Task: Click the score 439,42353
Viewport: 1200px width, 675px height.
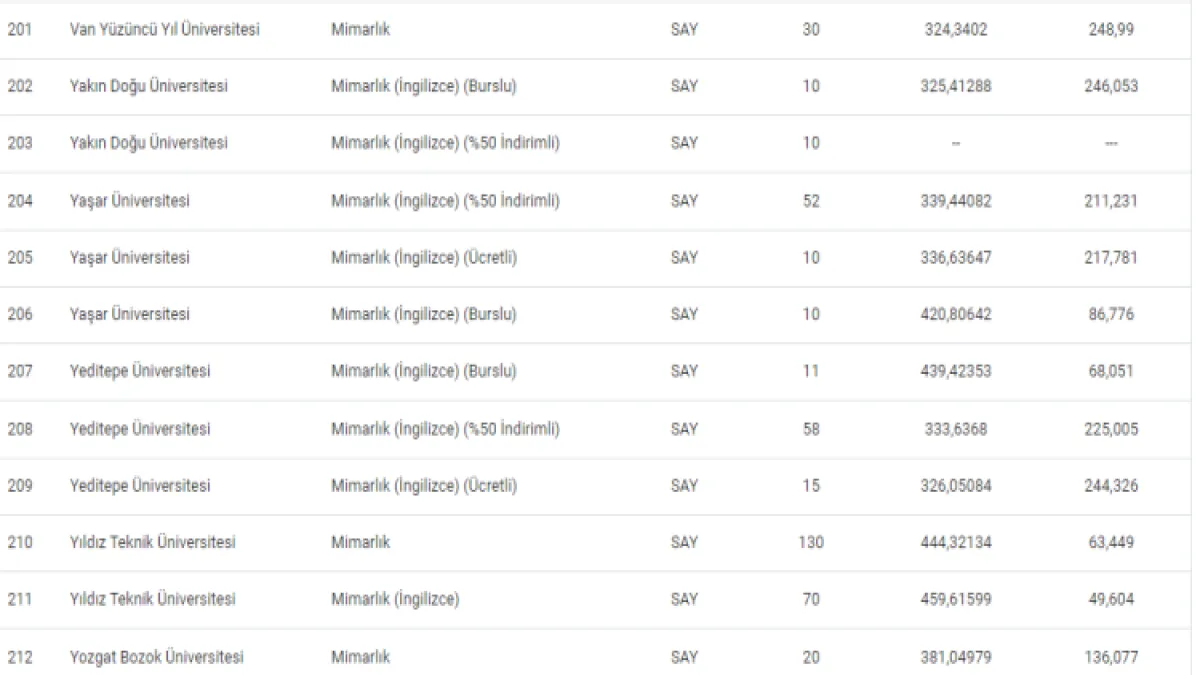Action: [x=956, y=372]
